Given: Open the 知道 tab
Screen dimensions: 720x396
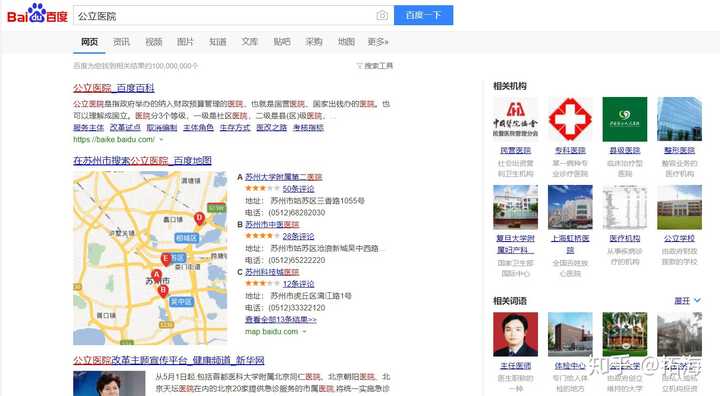Looking at the screenshot, I should 218,42.
